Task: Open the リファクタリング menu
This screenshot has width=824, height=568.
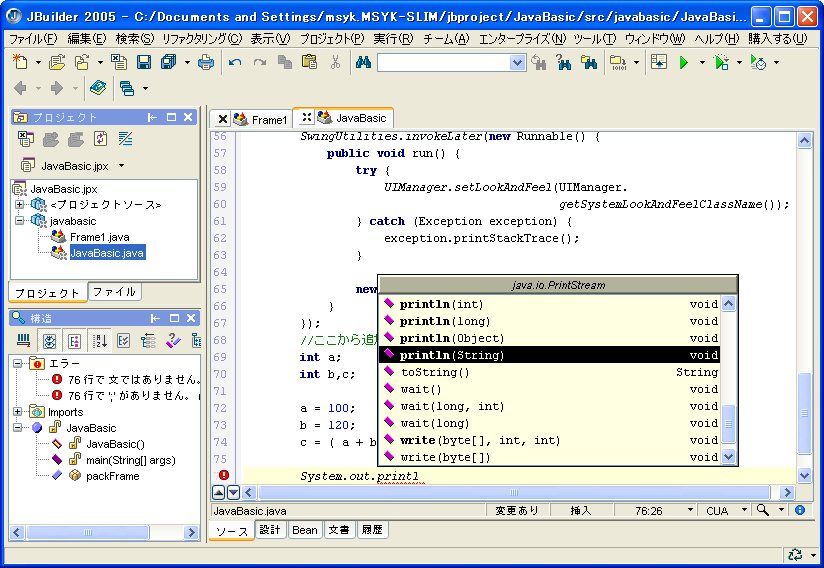Action: pos(201,39)
